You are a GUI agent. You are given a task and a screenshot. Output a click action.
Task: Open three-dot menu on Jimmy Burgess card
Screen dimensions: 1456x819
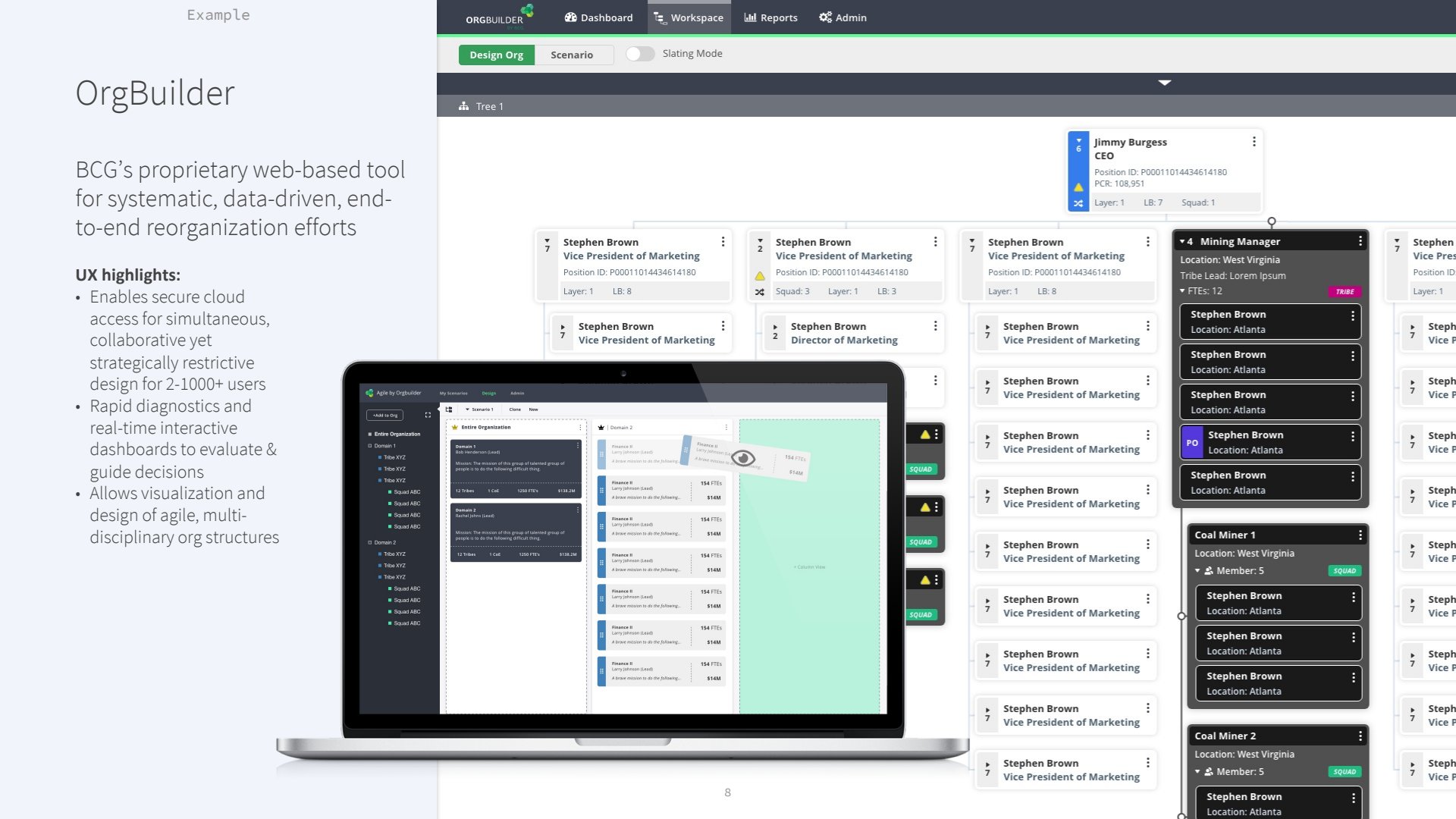(x=1254, y=142)
